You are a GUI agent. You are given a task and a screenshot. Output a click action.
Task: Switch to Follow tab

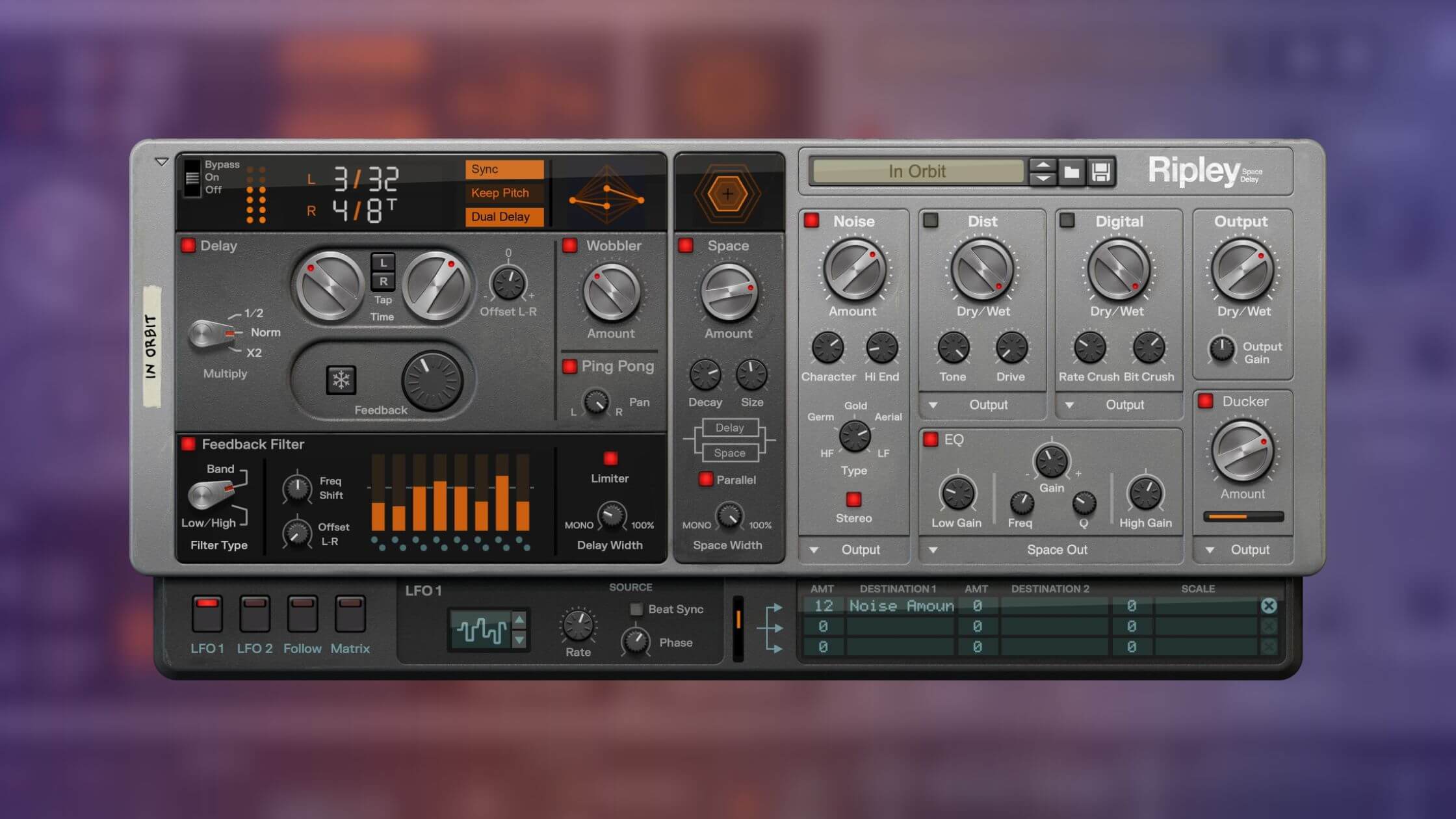302,614
